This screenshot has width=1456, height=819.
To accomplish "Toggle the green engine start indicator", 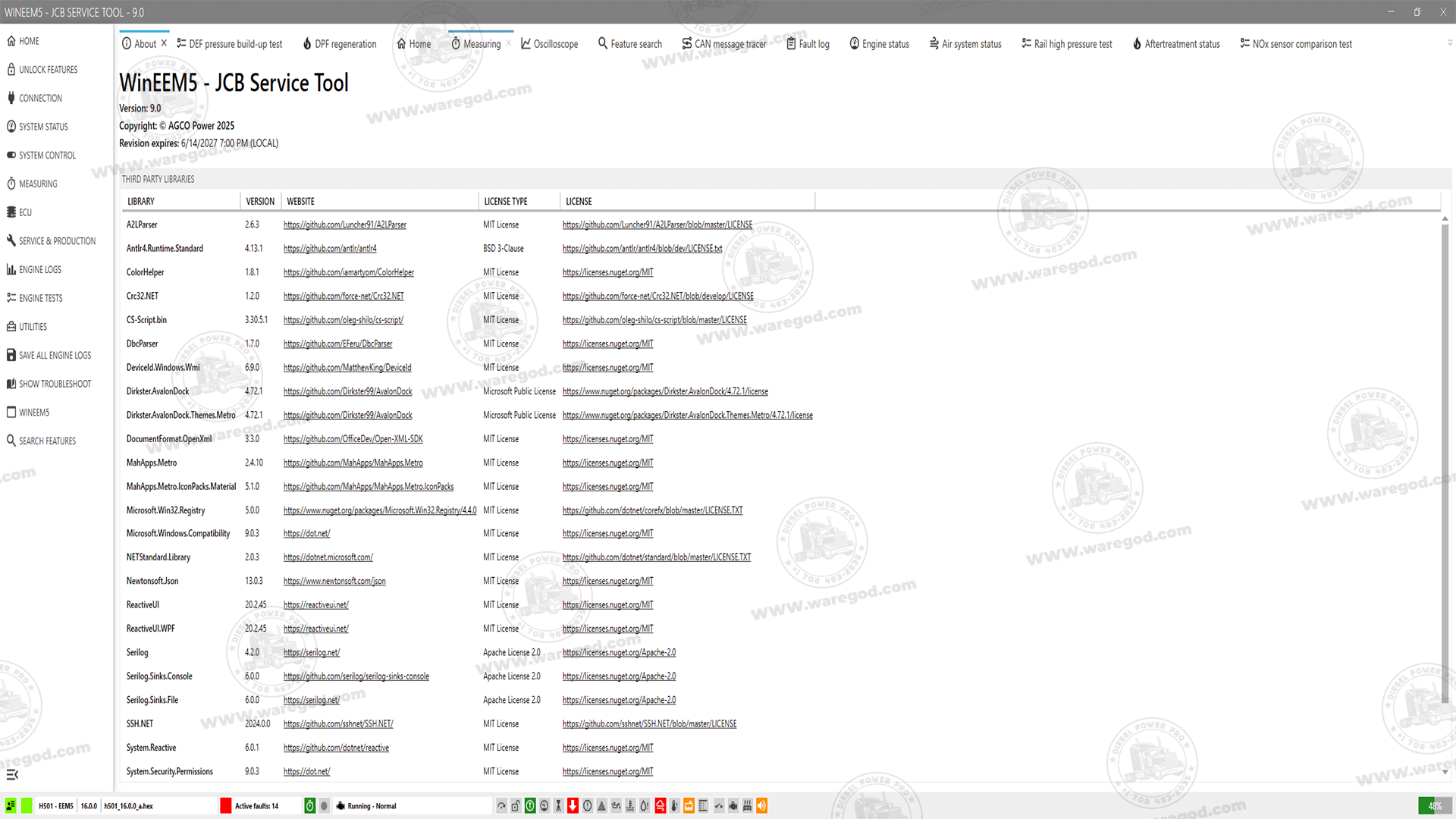I will click(x=529, y=805).
